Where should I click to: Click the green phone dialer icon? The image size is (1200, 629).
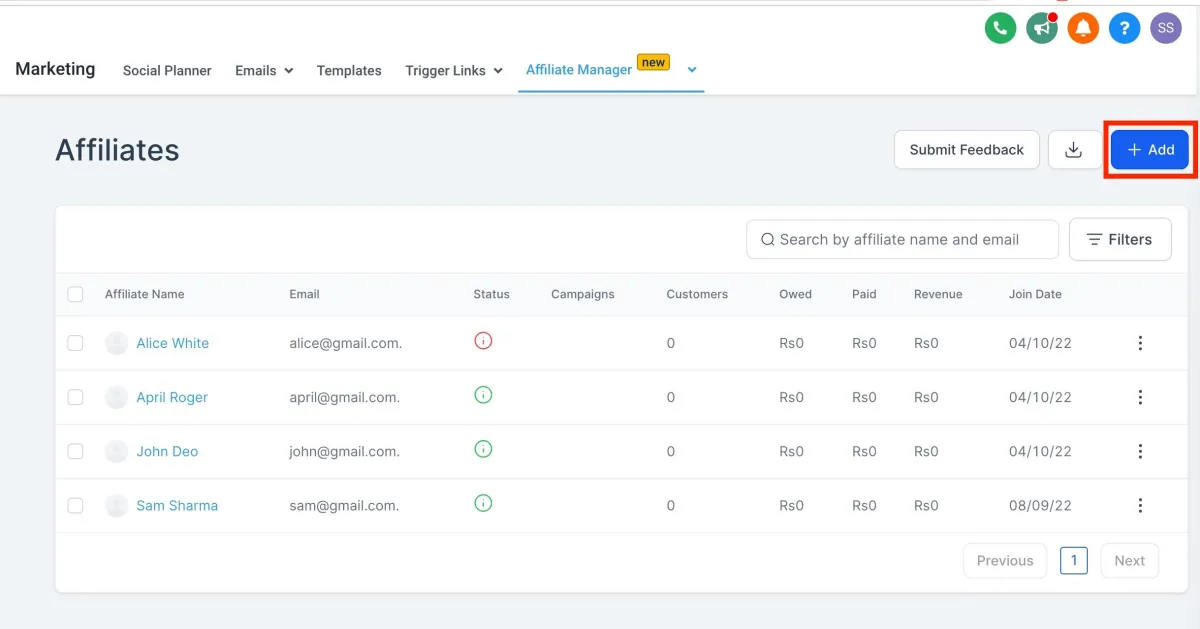1000,28
